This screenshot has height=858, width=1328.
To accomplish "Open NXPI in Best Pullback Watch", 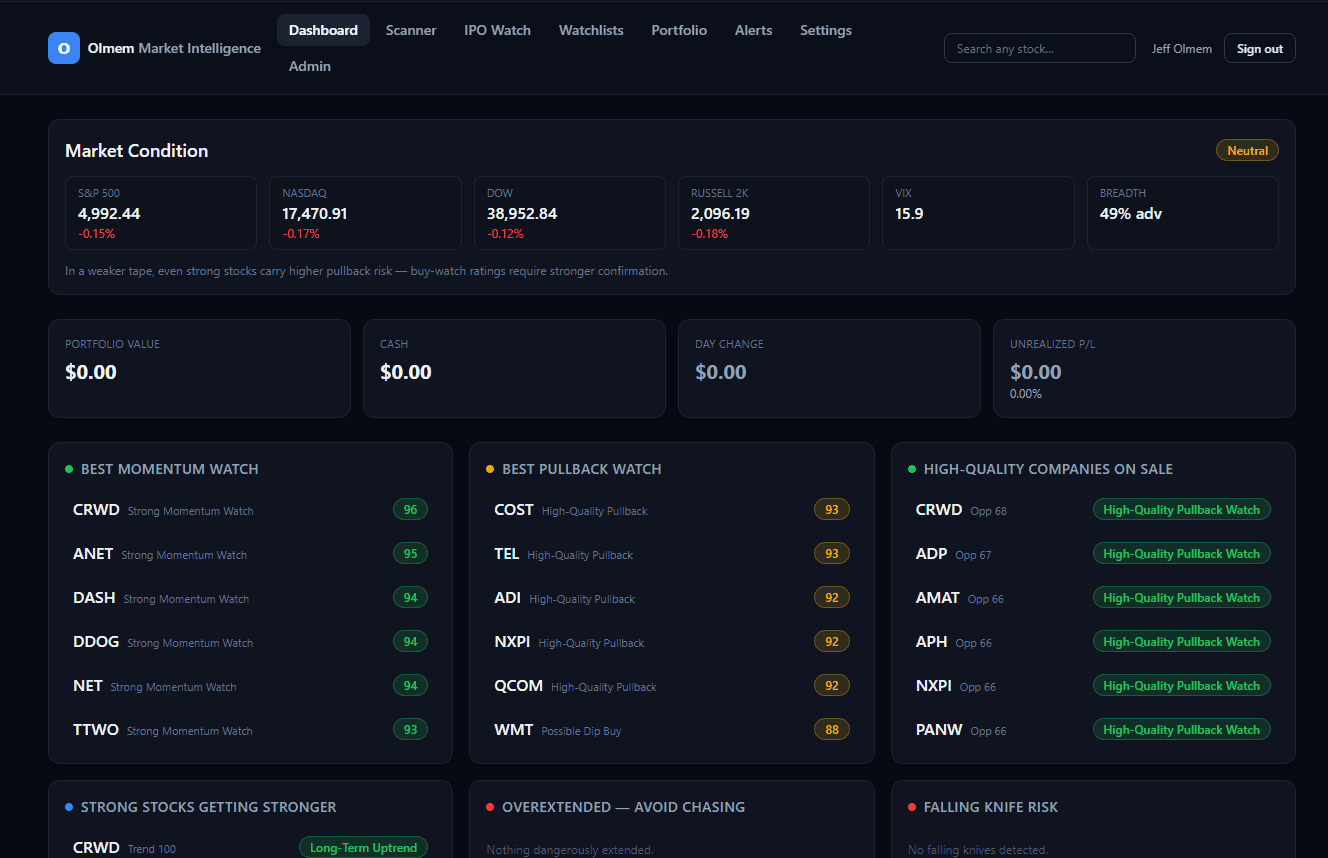I will (x=672, y=642).
